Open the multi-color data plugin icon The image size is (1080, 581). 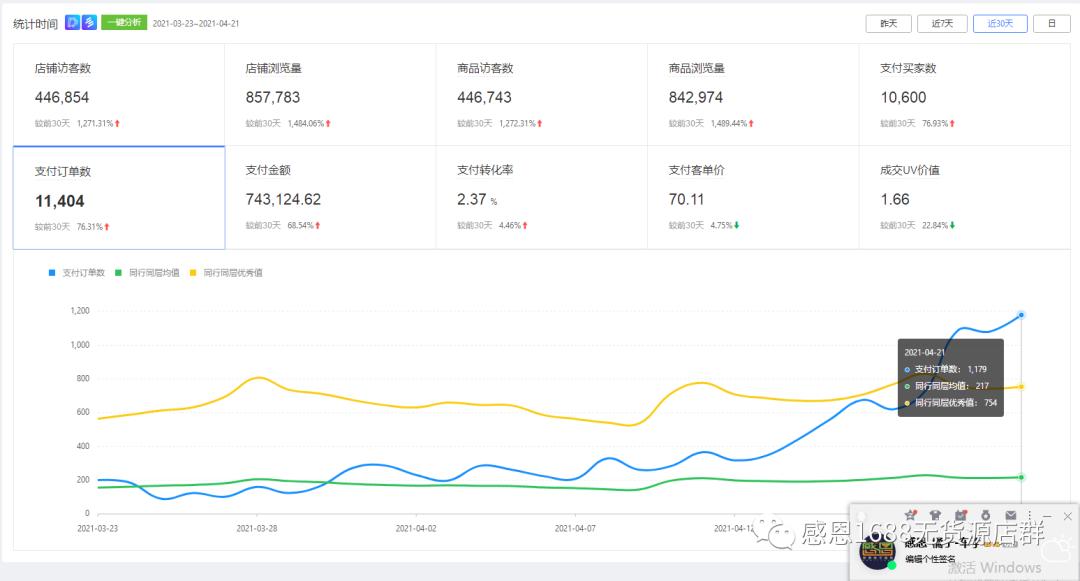point(88,21)
